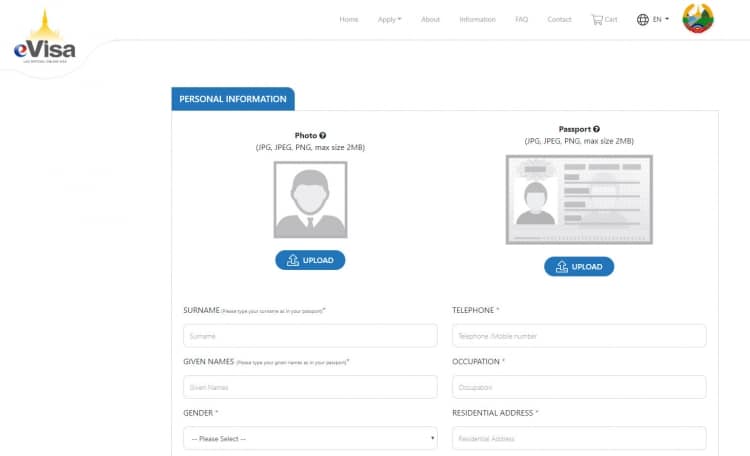Focus the Given Names field
This screenshot has width=750, height=456.
click(x=310, y=387)
